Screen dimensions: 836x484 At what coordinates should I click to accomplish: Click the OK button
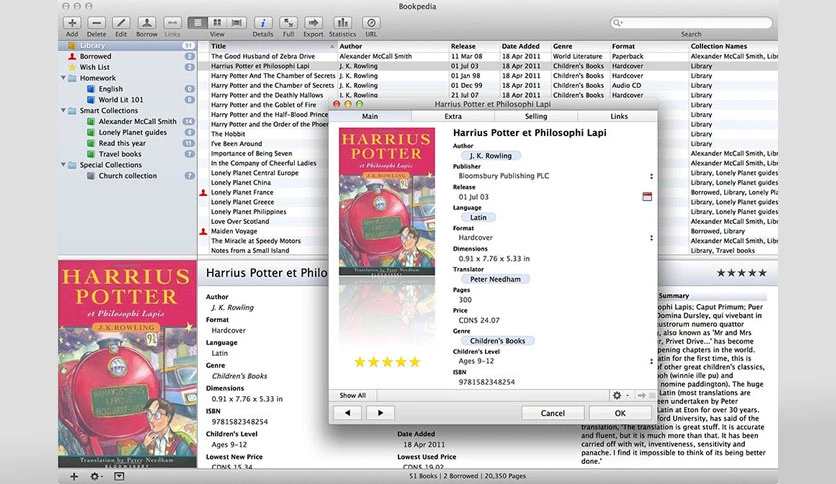click(620, 413)
